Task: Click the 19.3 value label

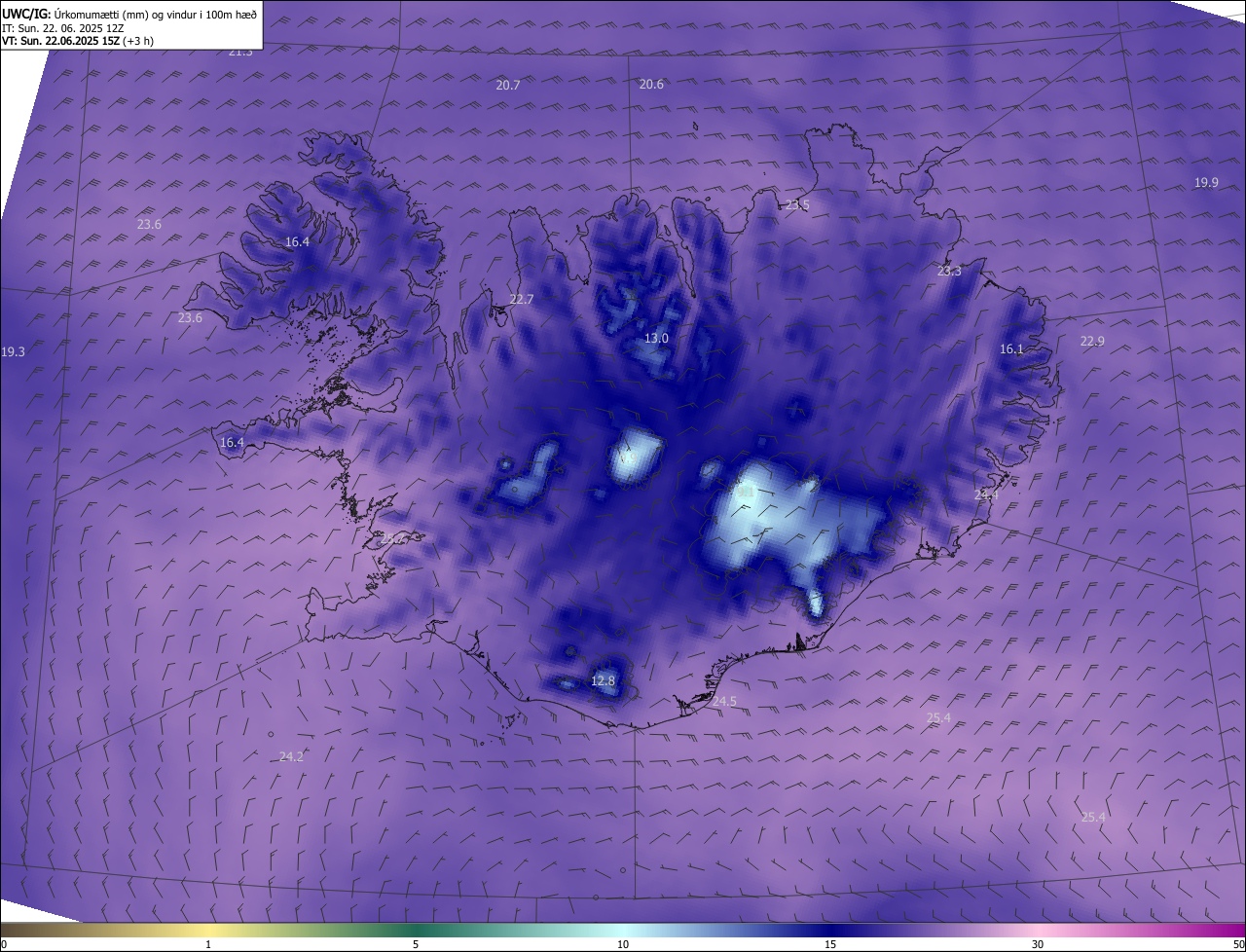Action: click(x=13, y=352)
